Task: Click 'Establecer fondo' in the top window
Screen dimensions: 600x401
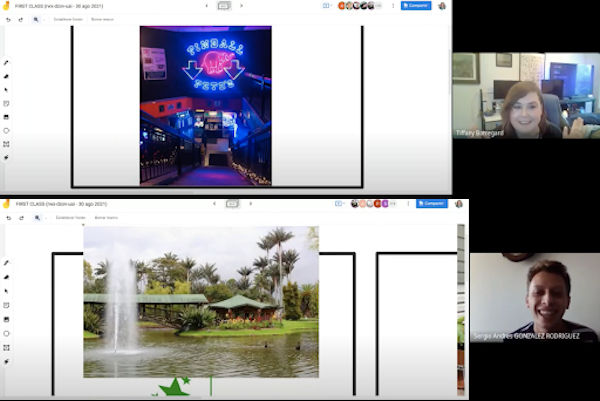Action: coord(69,19)
